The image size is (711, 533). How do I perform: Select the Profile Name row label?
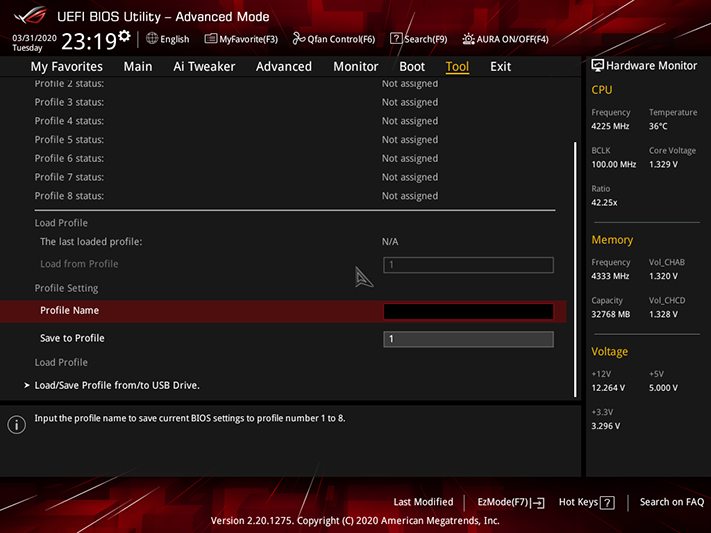click(69, 310)
